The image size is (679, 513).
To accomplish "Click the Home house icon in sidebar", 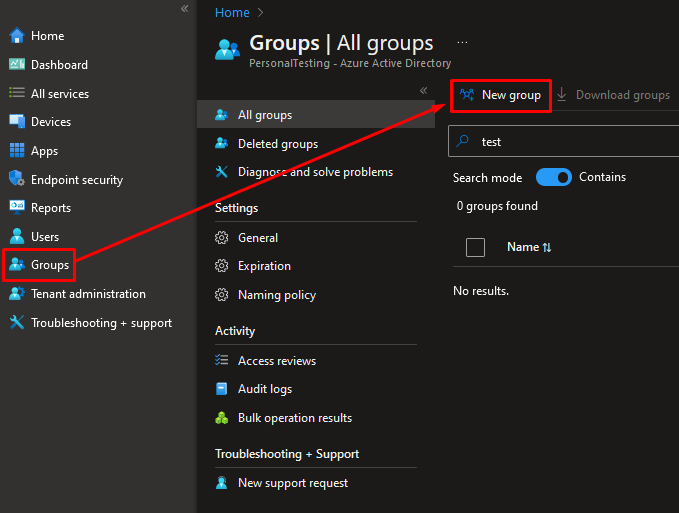I will pyautogui.click(x=17, y=35).
